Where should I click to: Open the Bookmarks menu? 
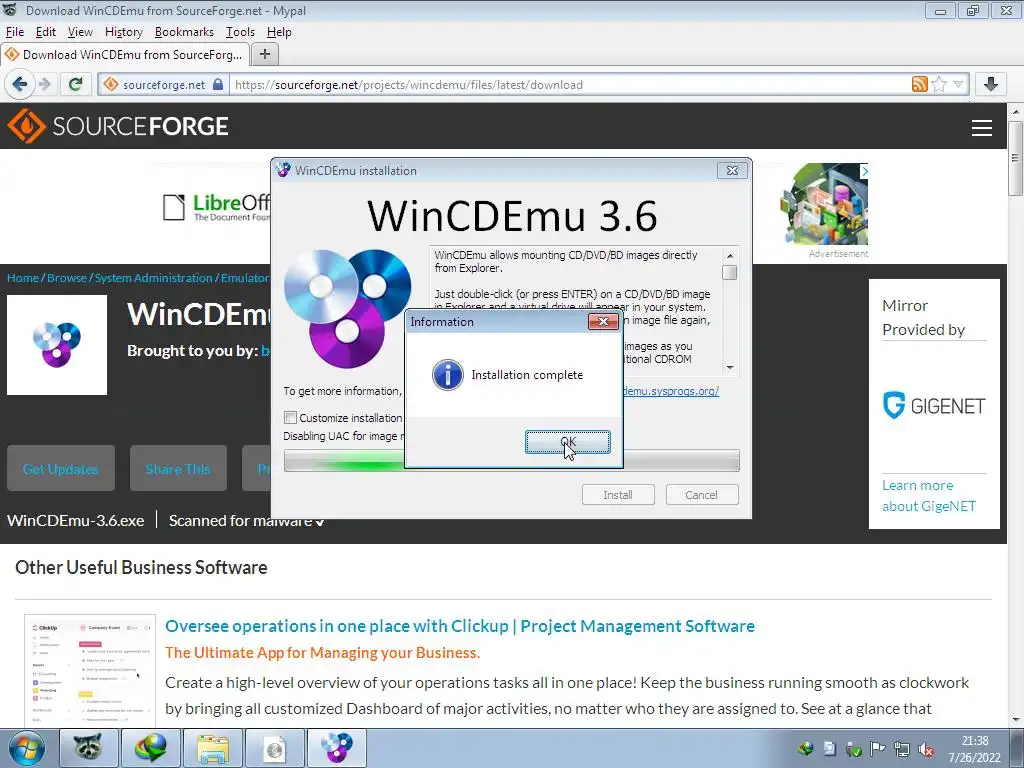(184, 32)
